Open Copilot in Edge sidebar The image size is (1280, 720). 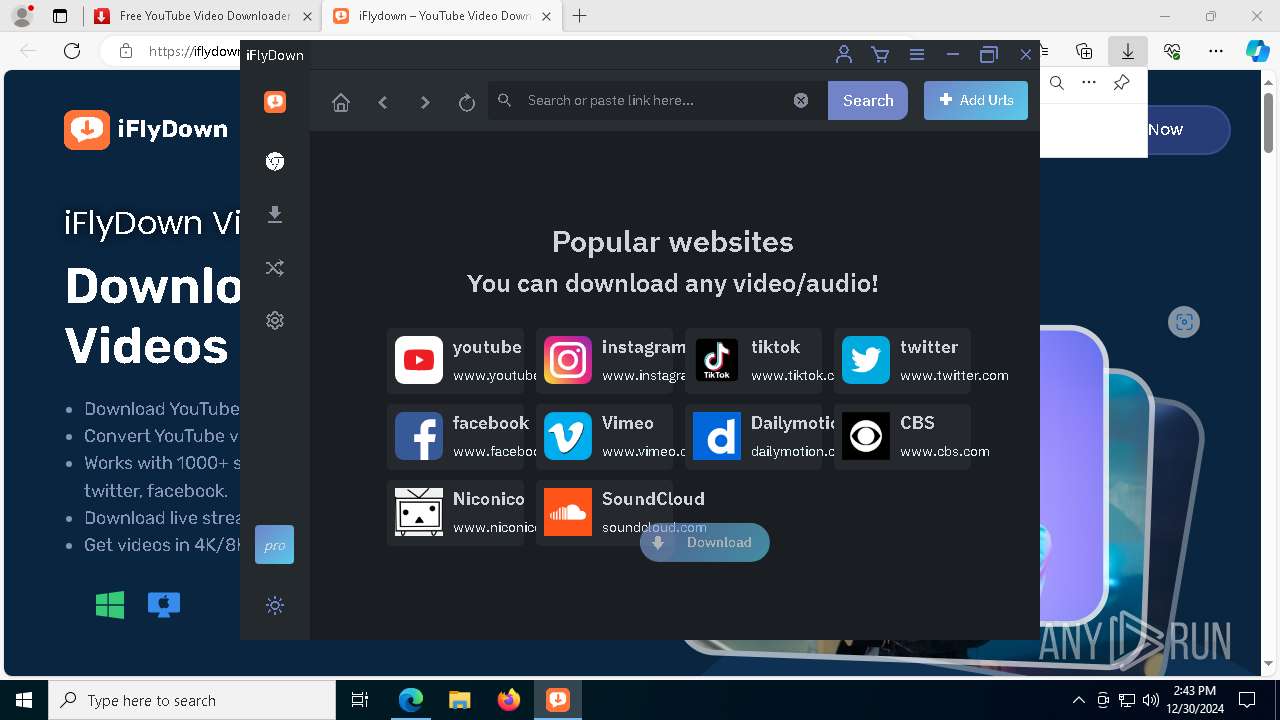1258,51
